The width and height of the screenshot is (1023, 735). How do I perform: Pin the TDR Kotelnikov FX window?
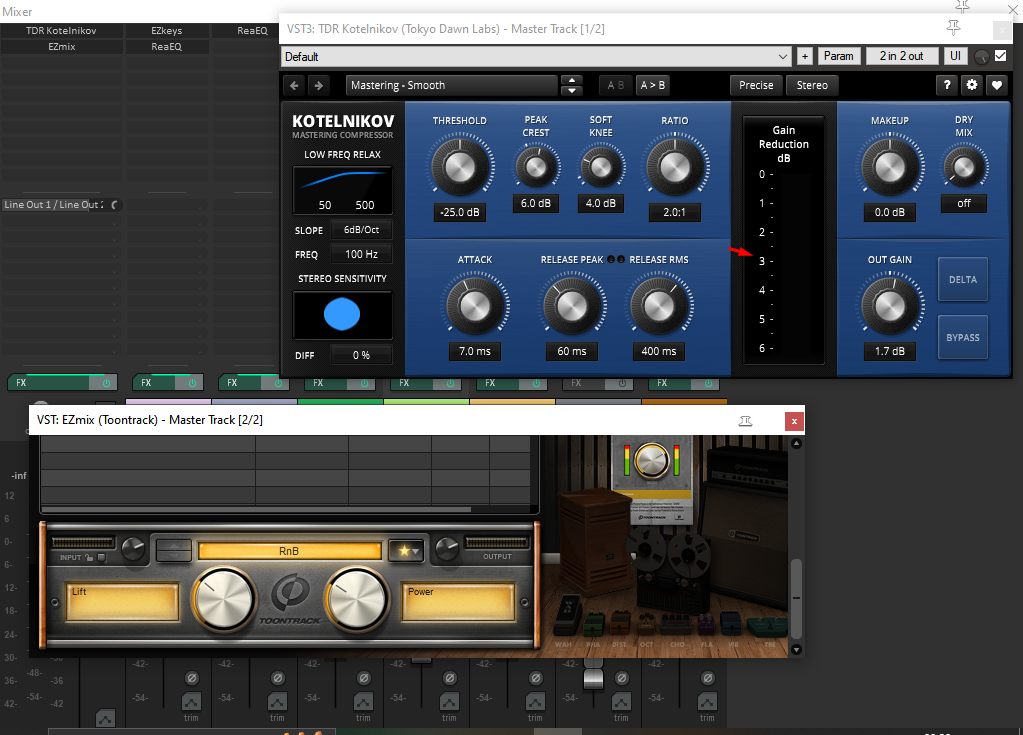point(953,27)
